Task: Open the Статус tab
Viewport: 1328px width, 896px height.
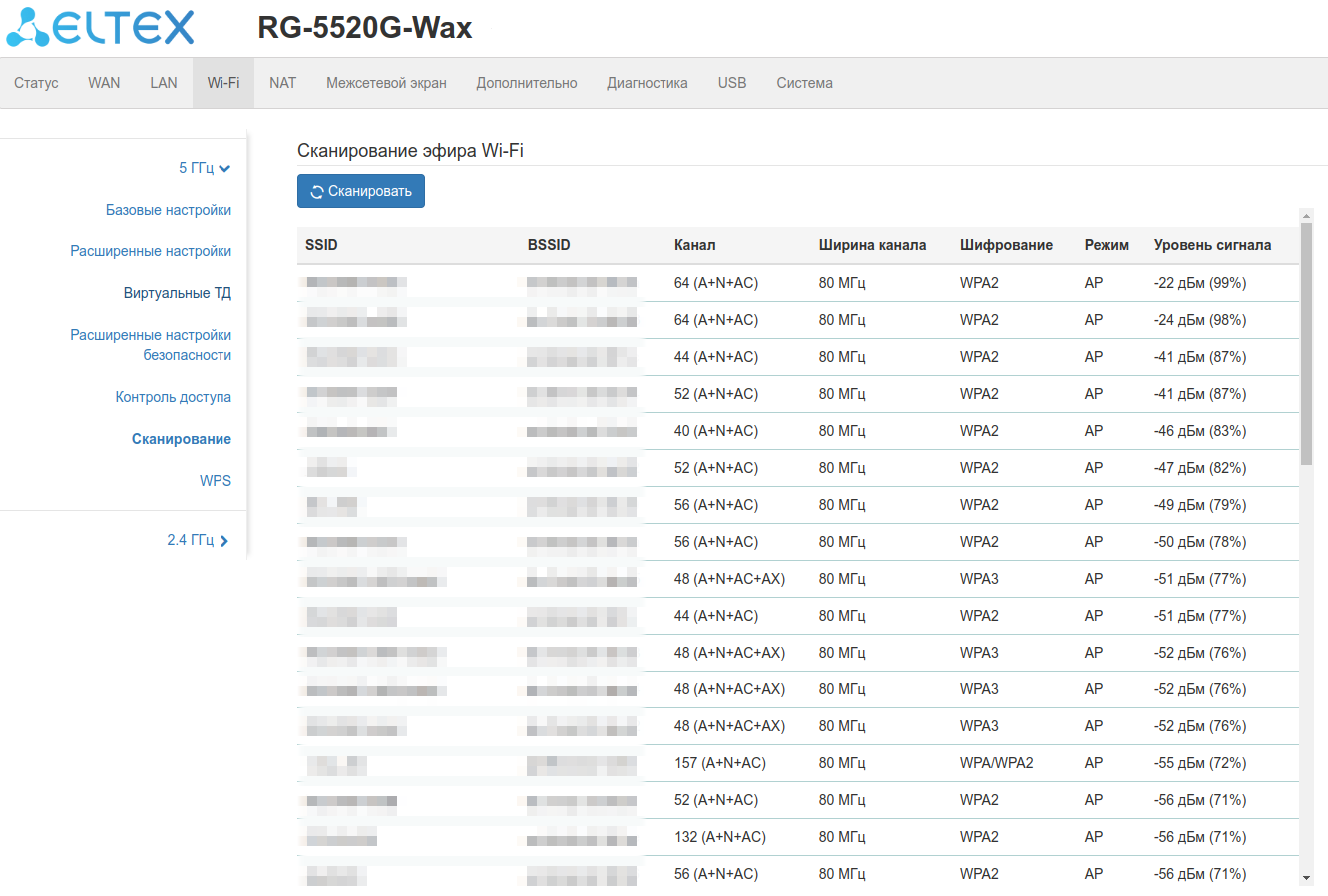Action: point(36,83)
